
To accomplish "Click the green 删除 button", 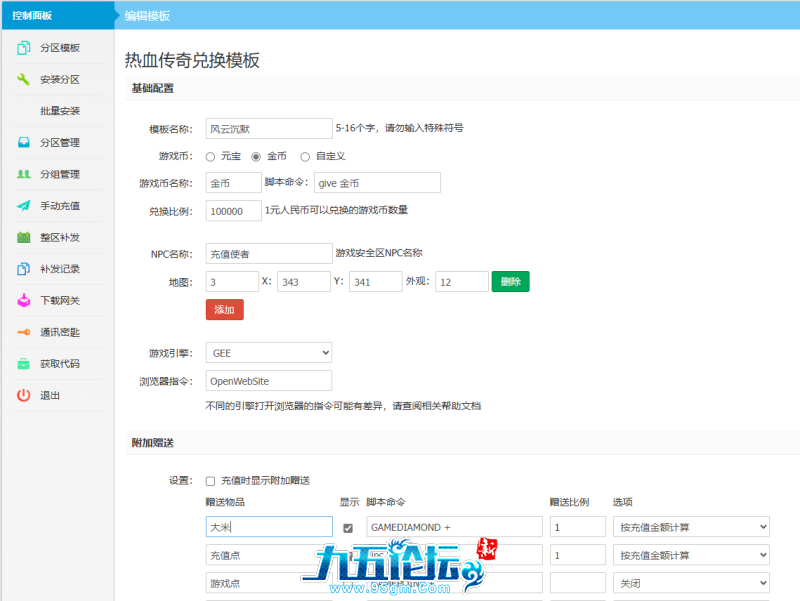I will coord(510,282).
